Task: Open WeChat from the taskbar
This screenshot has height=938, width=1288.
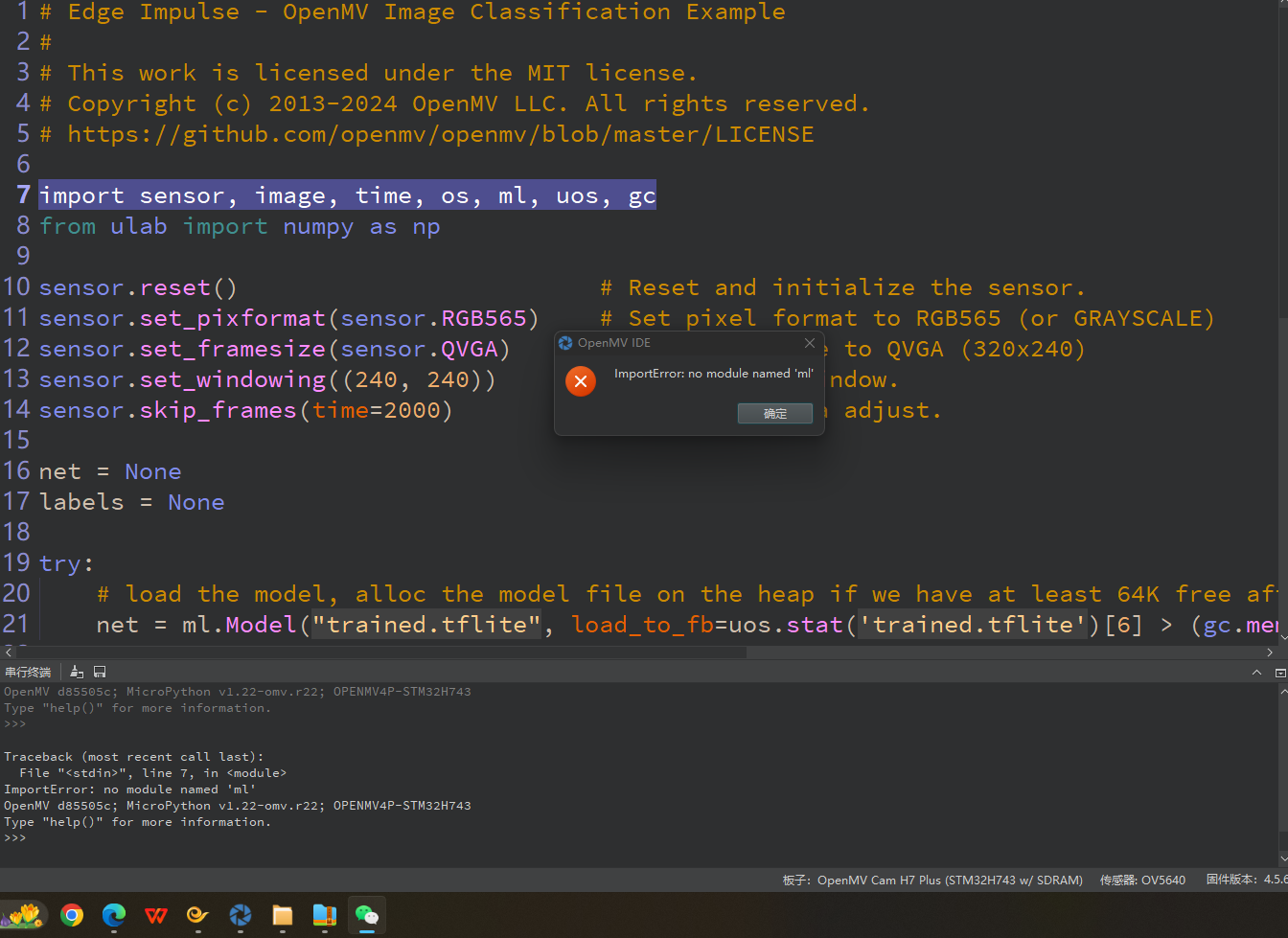Action: [367, 915]
